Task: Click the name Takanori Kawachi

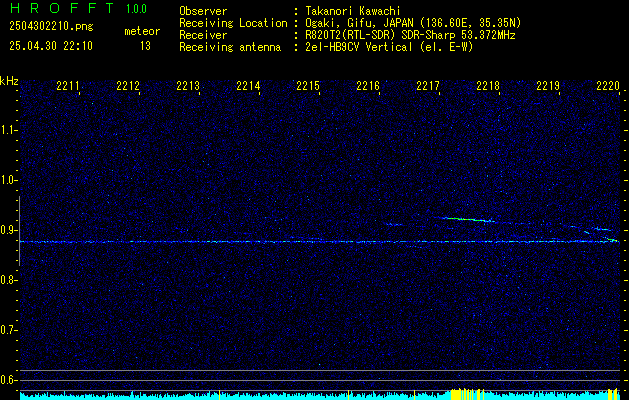Action: point(353,11)
